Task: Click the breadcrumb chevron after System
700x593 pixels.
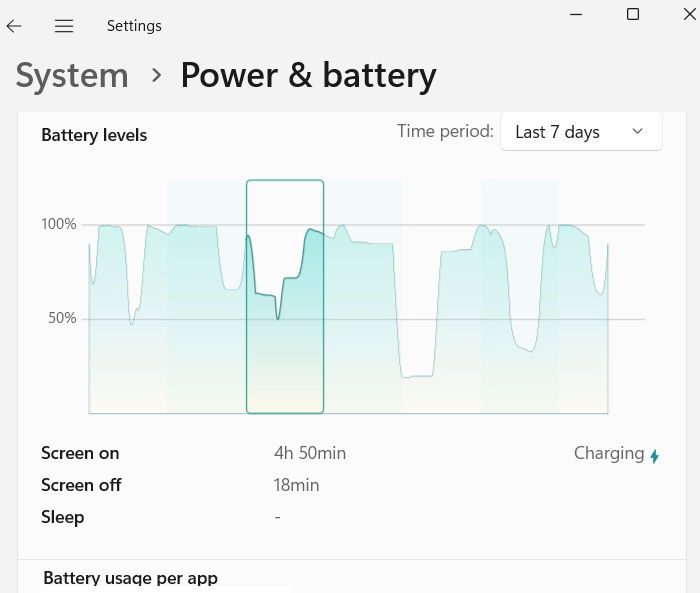Action: click(156, 75)
